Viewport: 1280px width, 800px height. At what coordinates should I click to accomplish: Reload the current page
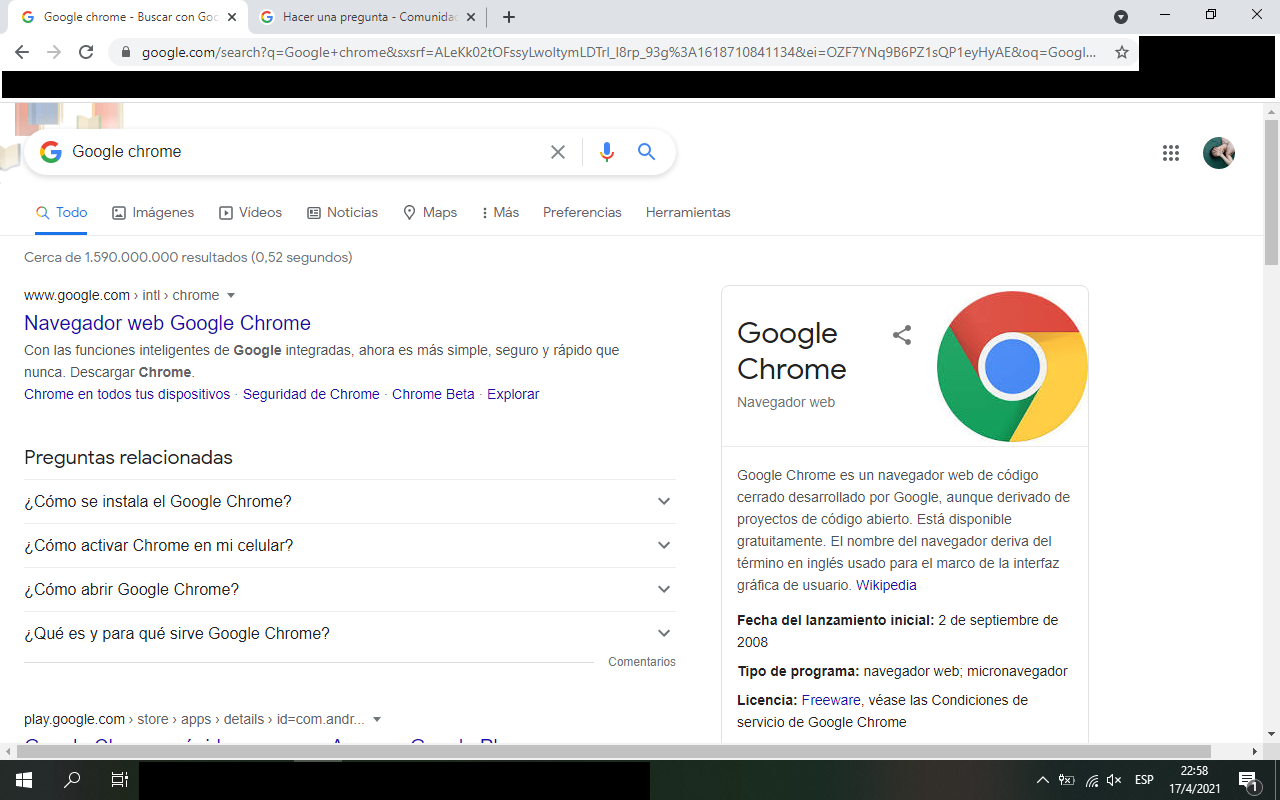(x=86, y=52)
